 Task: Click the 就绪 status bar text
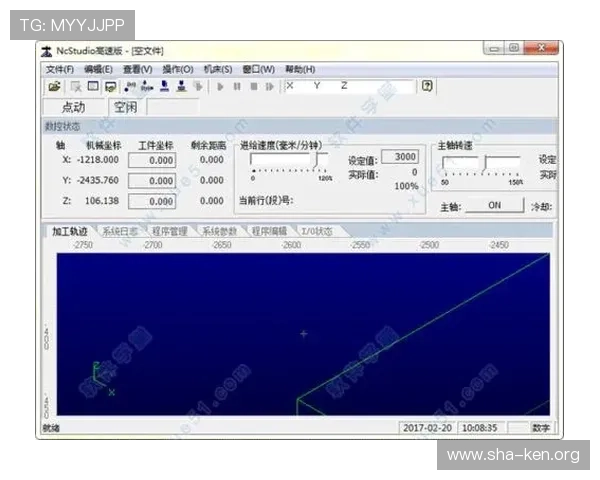tap(51, 428)
